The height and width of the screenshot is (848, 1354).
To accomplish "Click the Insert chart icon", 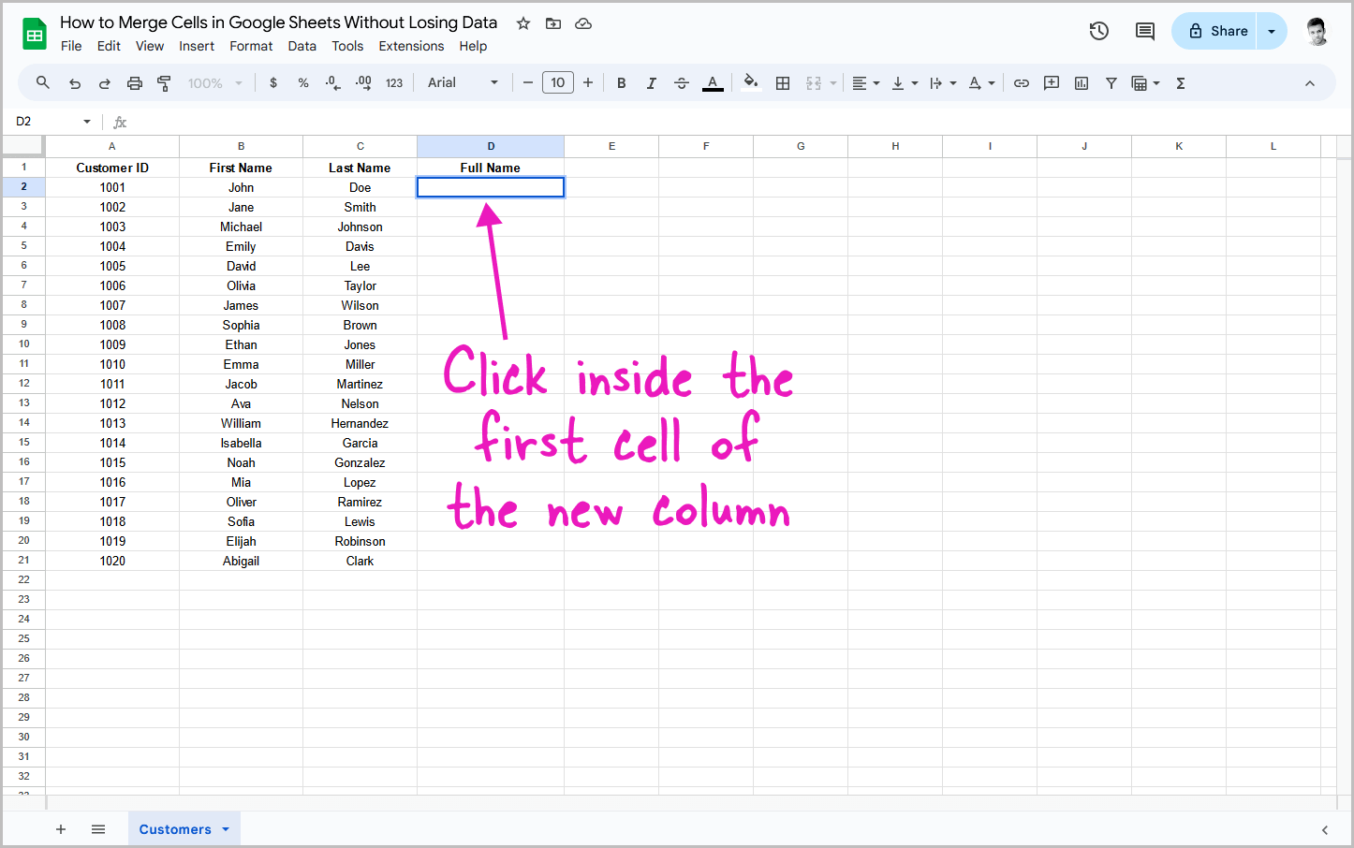I will [1081, 83].
